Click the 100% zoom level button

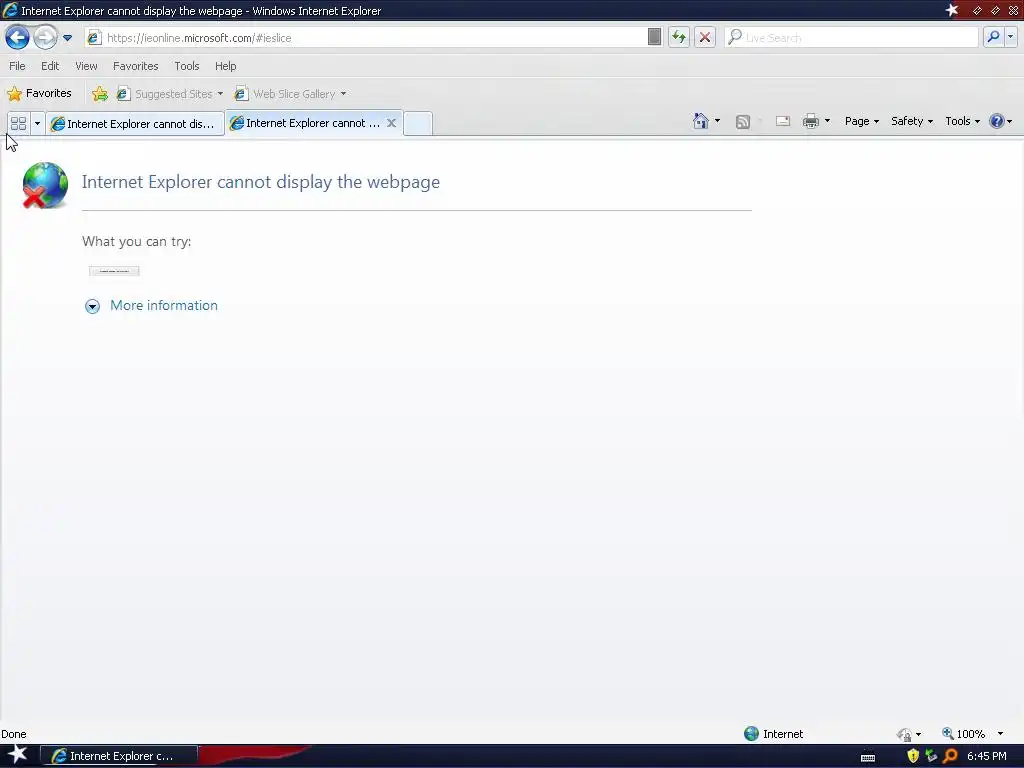tap(963, 733)
